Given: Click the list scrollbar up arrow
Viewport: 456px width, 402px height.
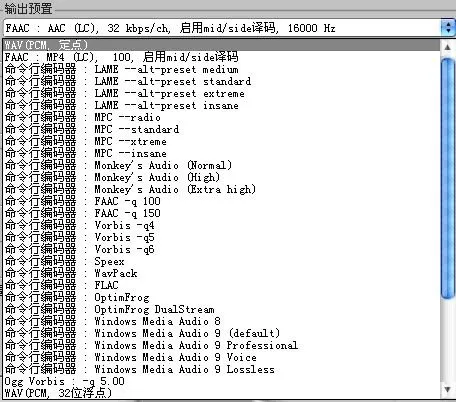Looking at the screenshot, I should tap(448, 47).
